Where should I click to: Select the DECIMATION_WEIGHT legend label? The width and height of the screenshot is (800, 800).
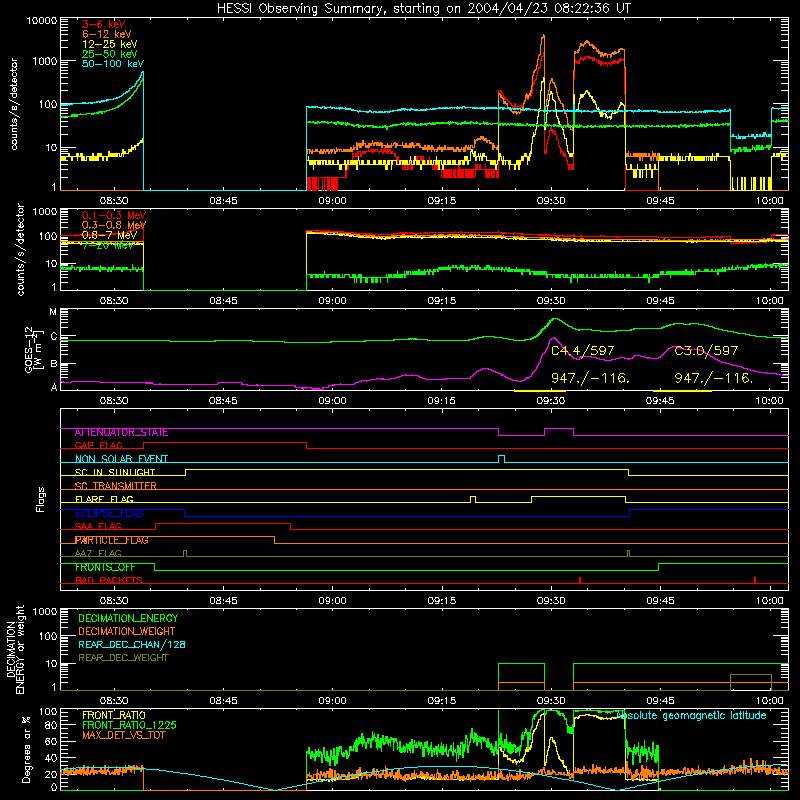(x=127, y=632)
